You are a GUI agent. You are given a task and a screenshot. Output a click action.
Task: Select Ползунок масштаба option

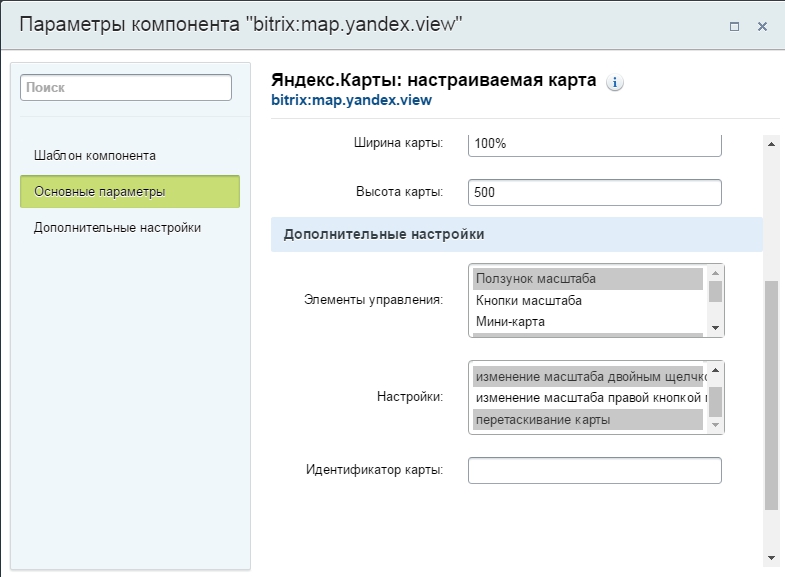588,279
